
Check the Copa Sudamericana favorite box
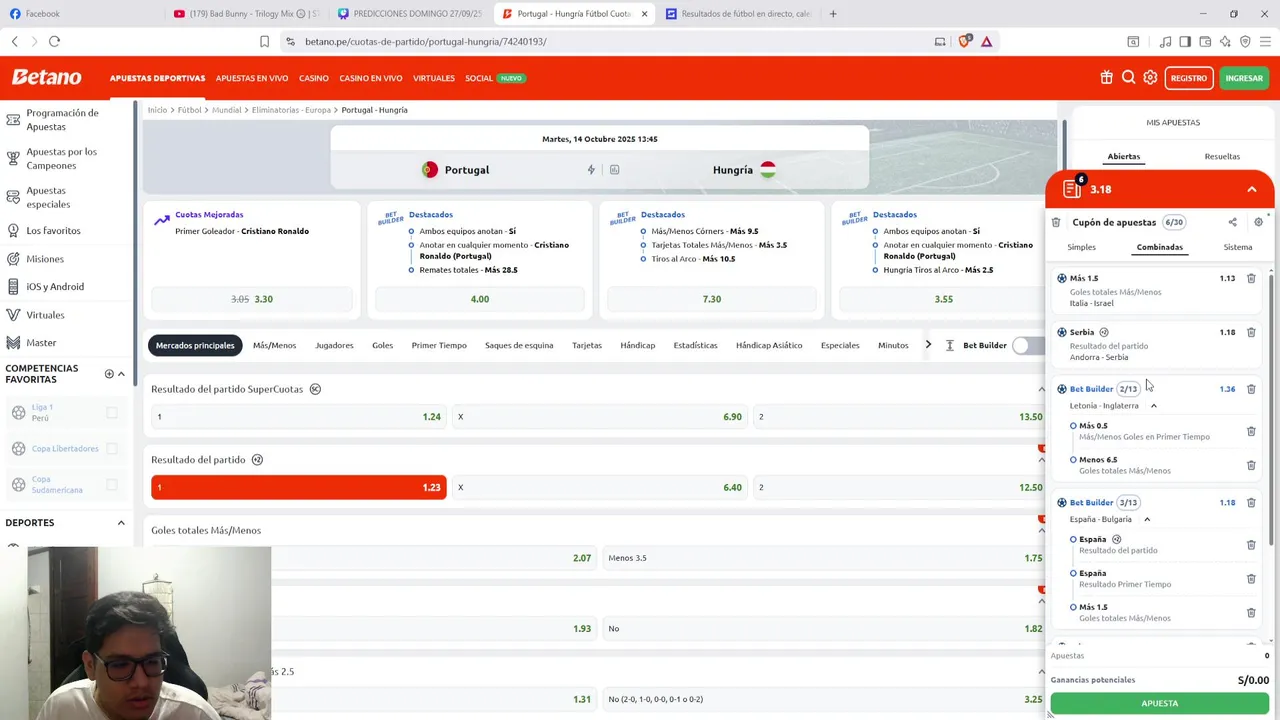pos(112,485)
